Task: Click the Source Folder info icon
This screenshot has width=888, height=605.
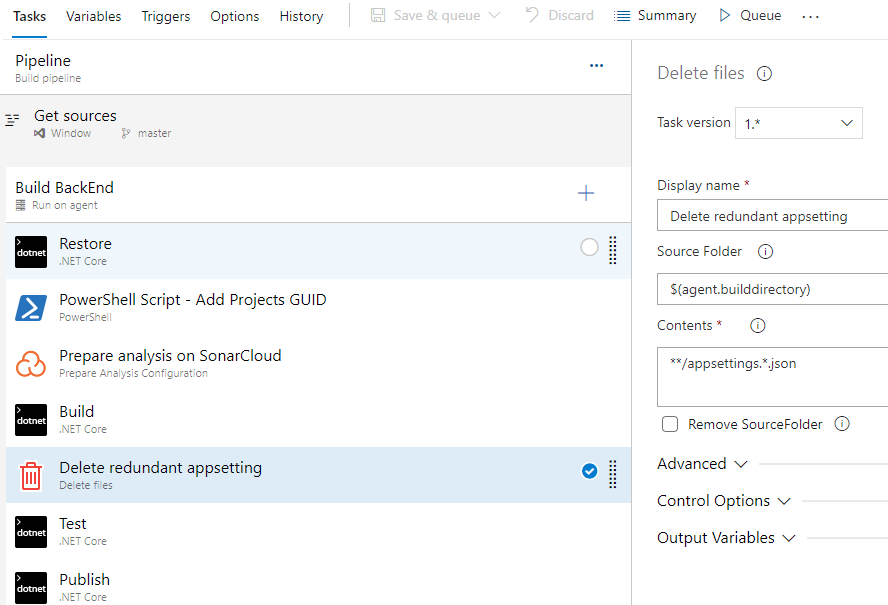Action: click(766, 252)
